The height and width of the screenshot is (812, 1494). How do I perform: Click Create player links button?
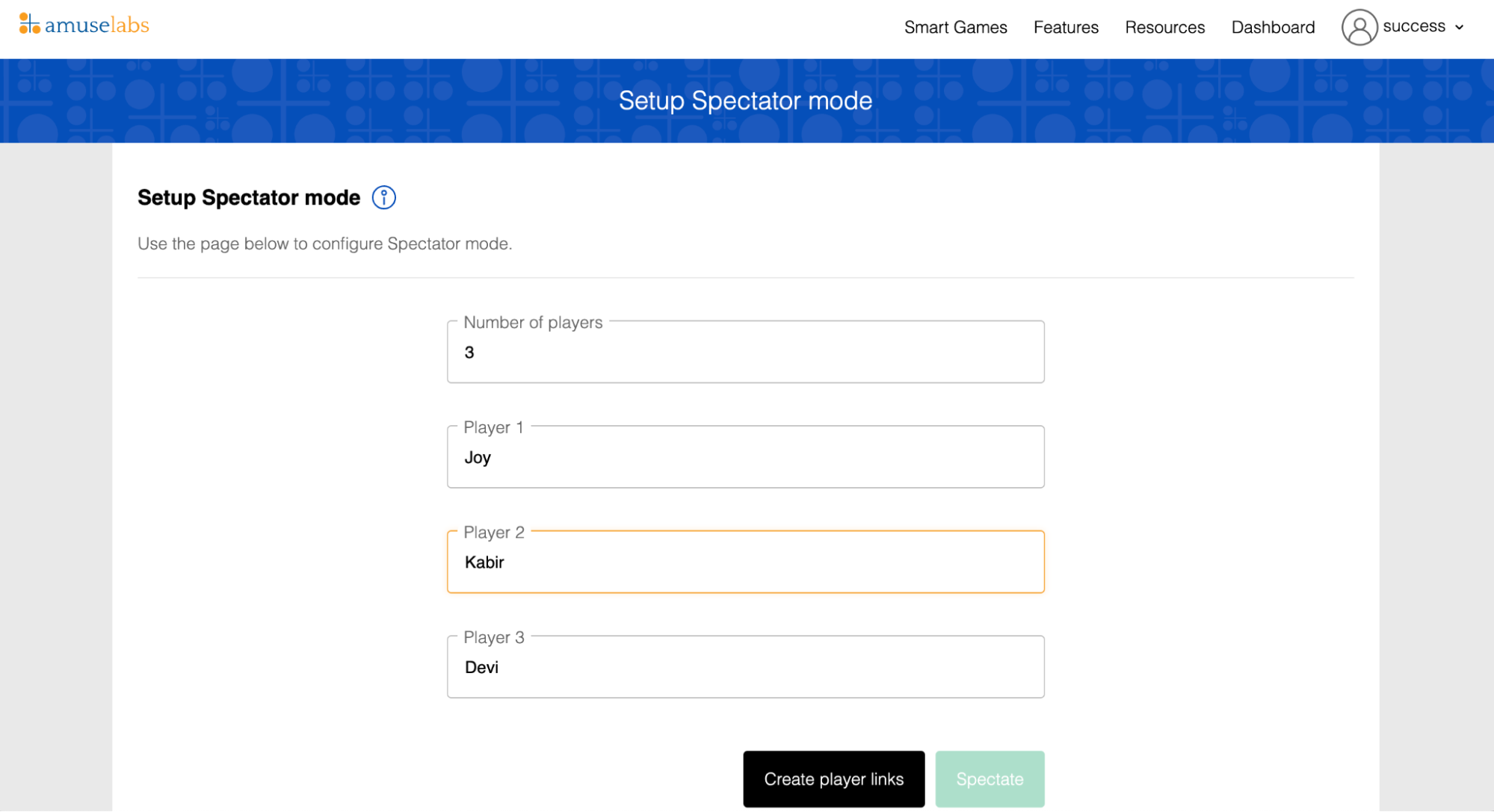[x=833, y=778]
